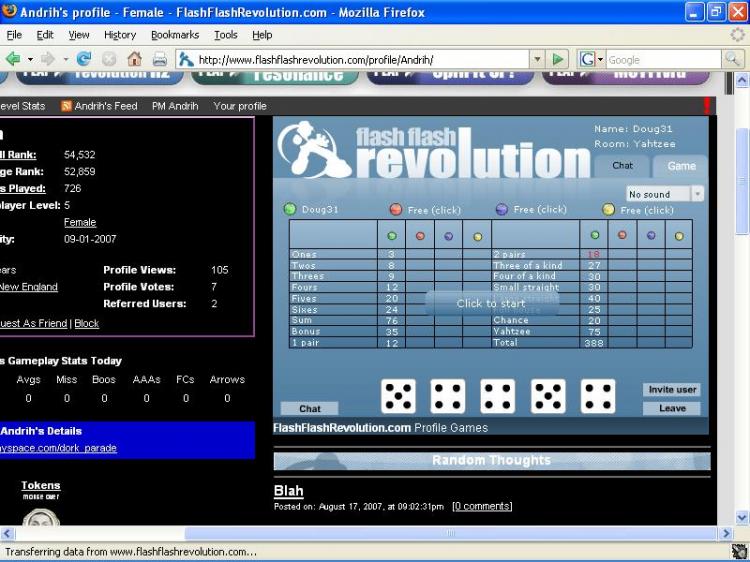
Task: Click the printer icon in the toolbar
Action: click(x=160, y=59)
